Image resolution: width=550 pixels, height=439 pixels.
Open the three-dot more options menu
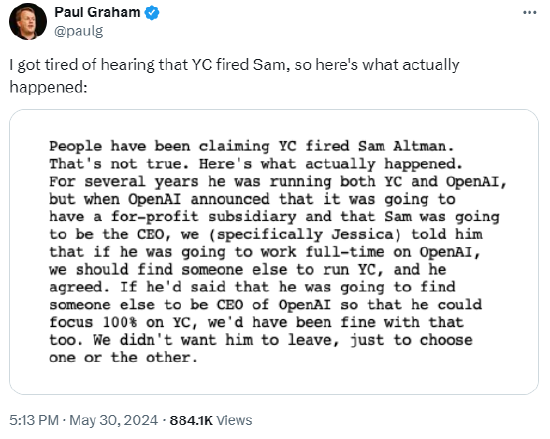(530, 13)
